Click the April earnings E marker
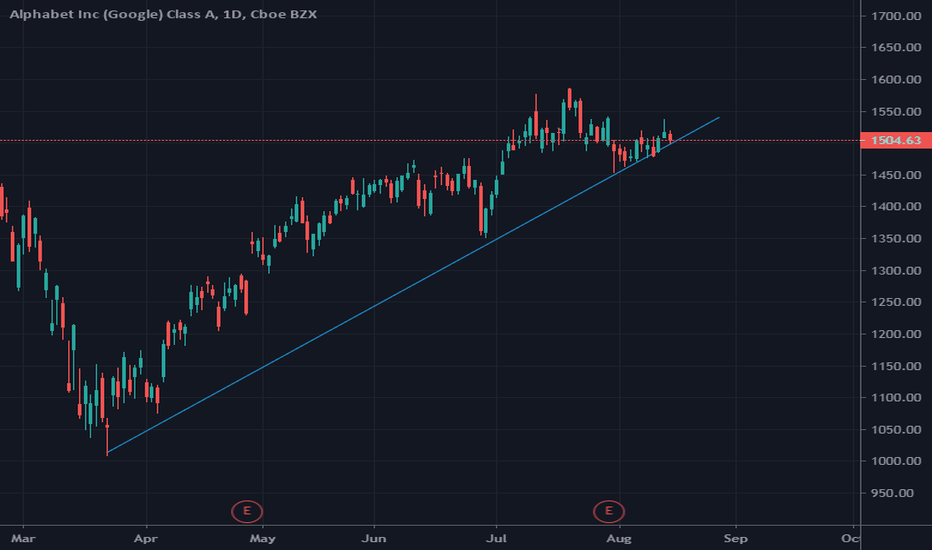 (247, 511)
